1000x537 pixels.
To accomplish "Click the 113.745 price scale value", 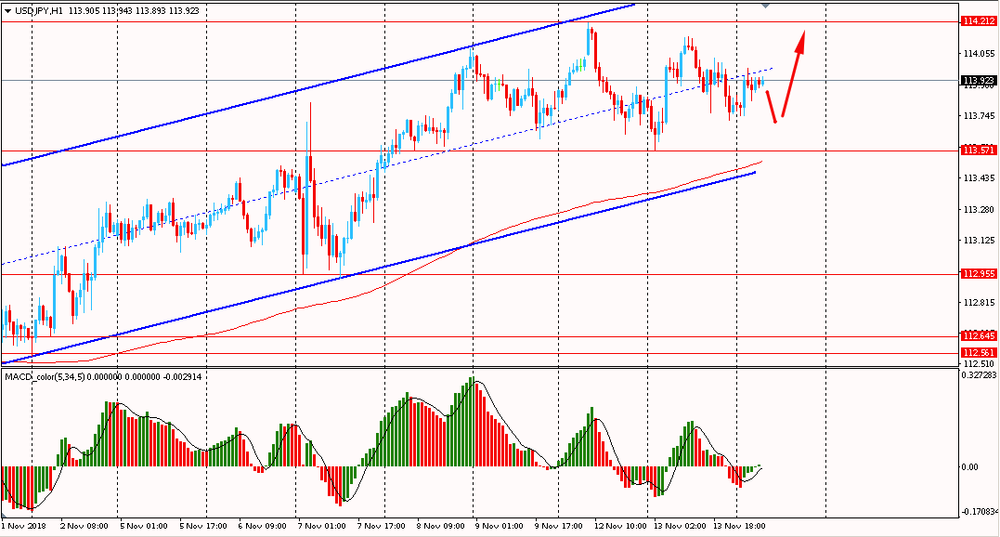I will coord(978,115).
